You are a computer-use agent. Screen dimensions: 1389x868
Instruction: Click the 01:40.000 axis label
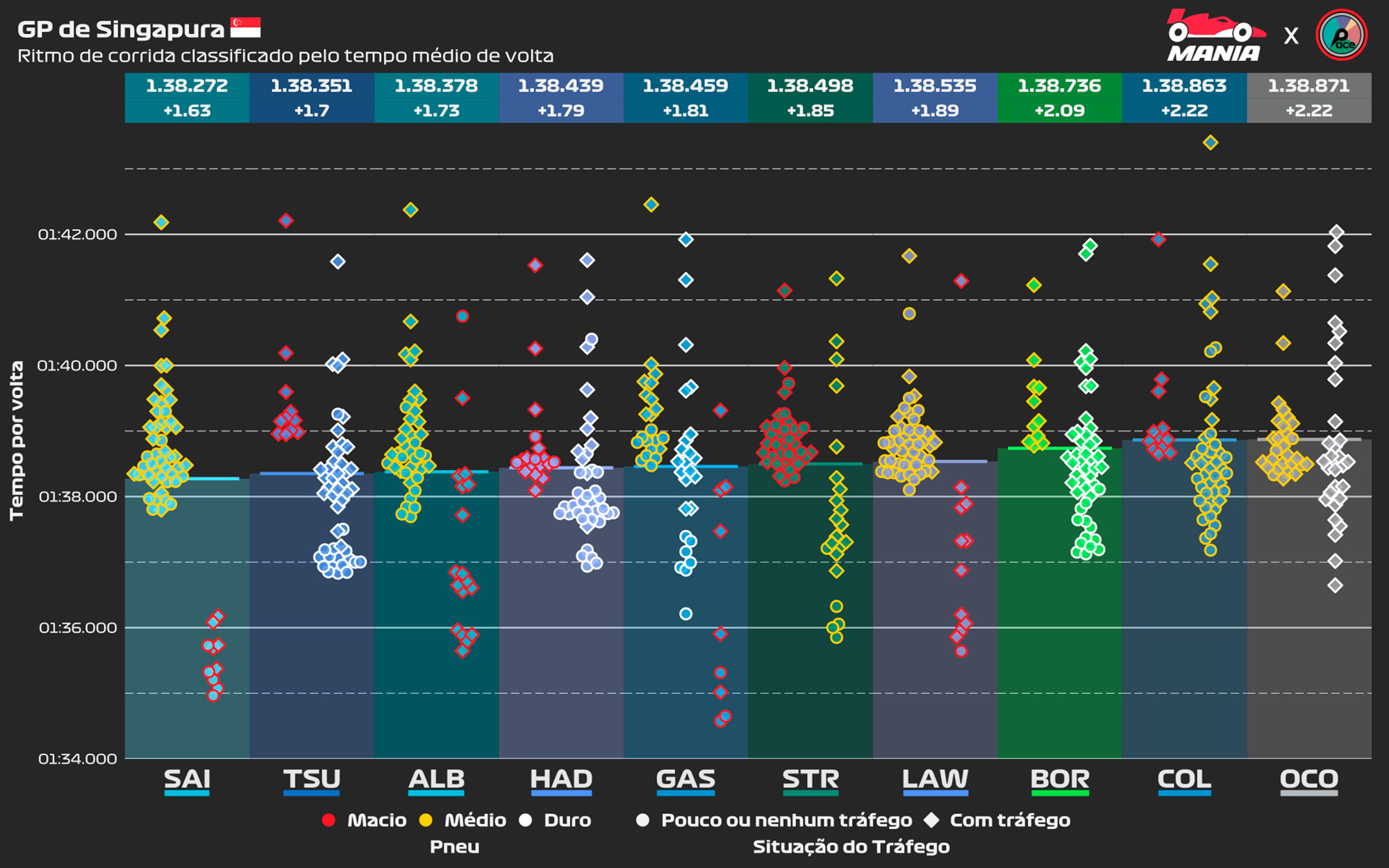77,366
